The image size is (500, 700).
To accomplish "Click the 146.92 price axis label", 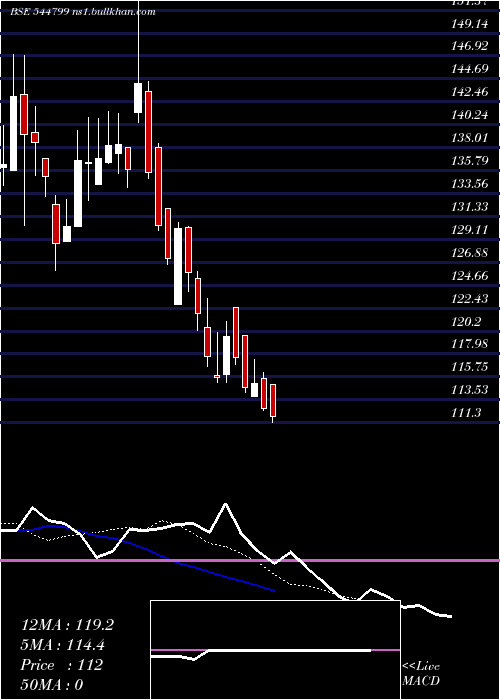I will tap(470, 46).
